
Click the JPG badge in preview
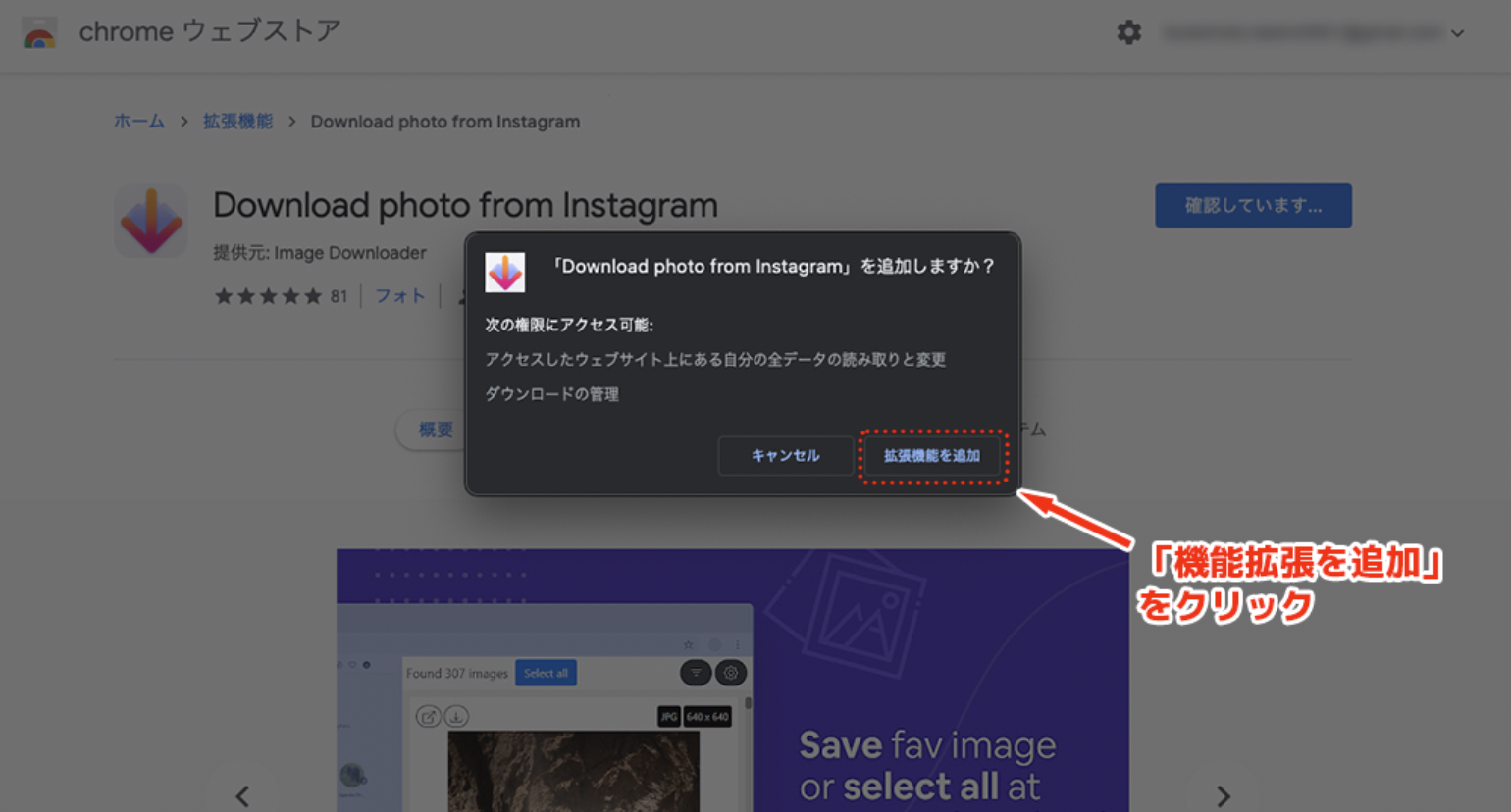tap(668, 717)
